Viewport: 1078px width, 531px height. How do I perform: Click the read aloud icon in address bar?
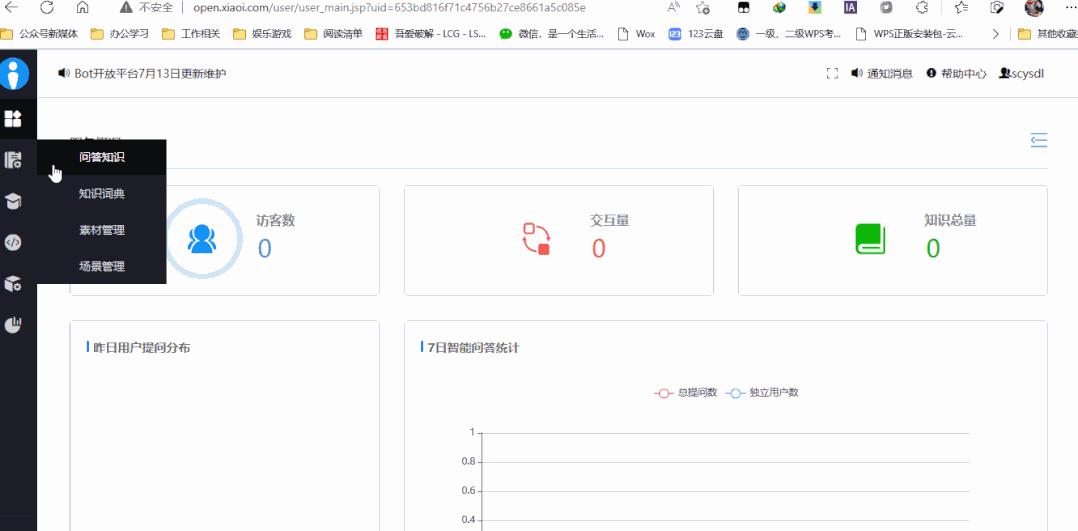click(x=674, y=8)
